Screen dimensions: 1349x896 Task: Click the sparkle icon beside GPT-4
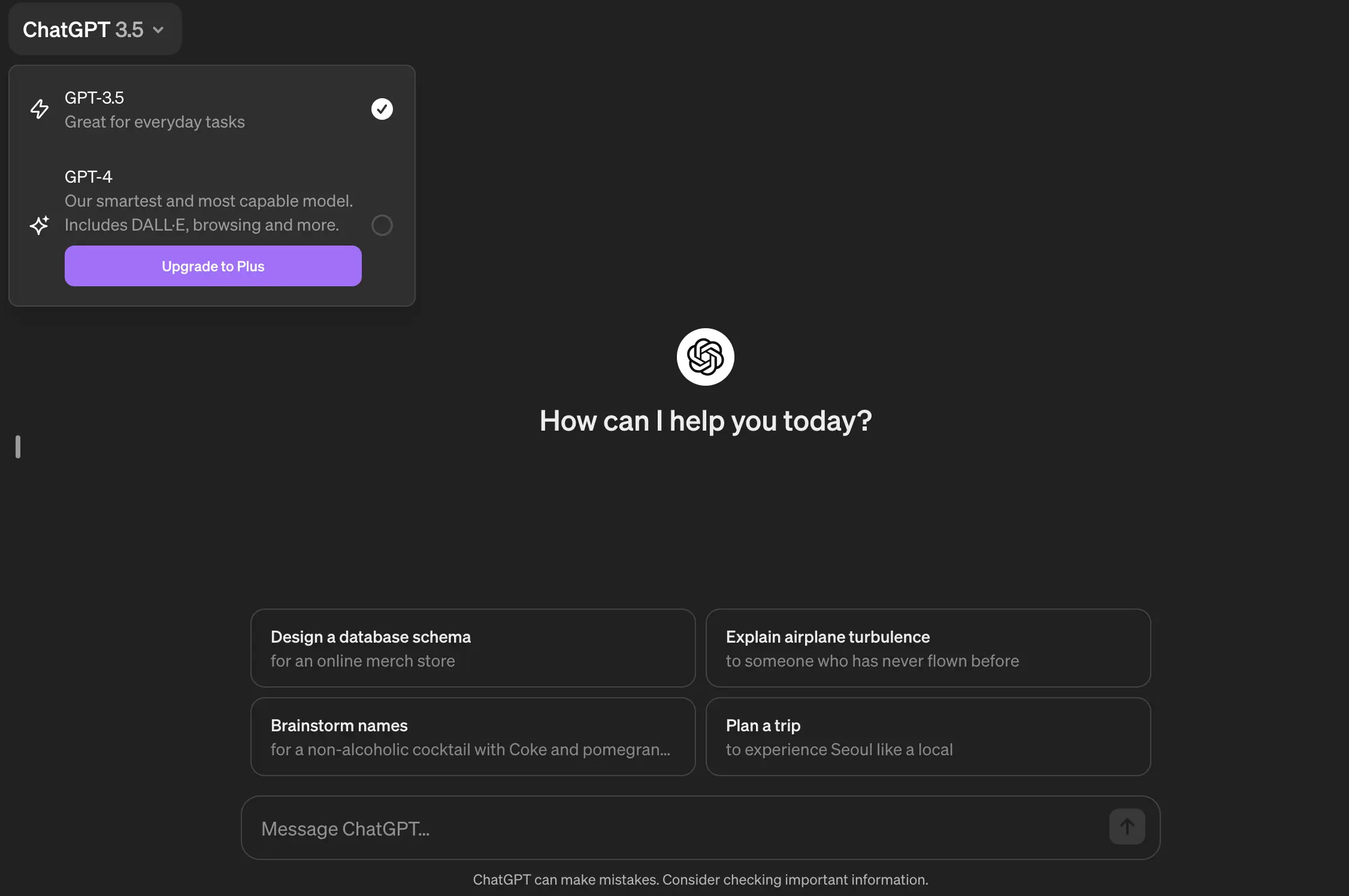(x=40, y=225)
